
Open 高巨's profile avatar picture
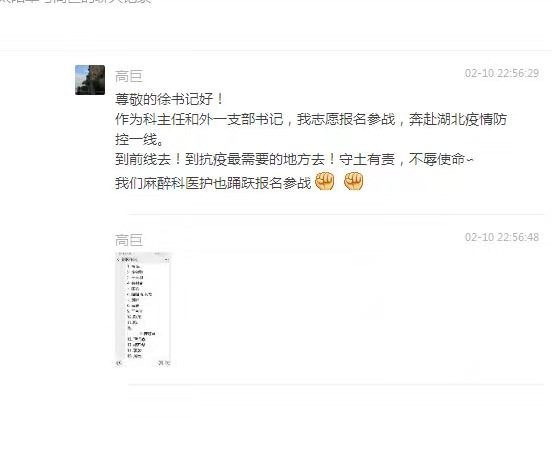pyautogui.click(x=90, y=80)
